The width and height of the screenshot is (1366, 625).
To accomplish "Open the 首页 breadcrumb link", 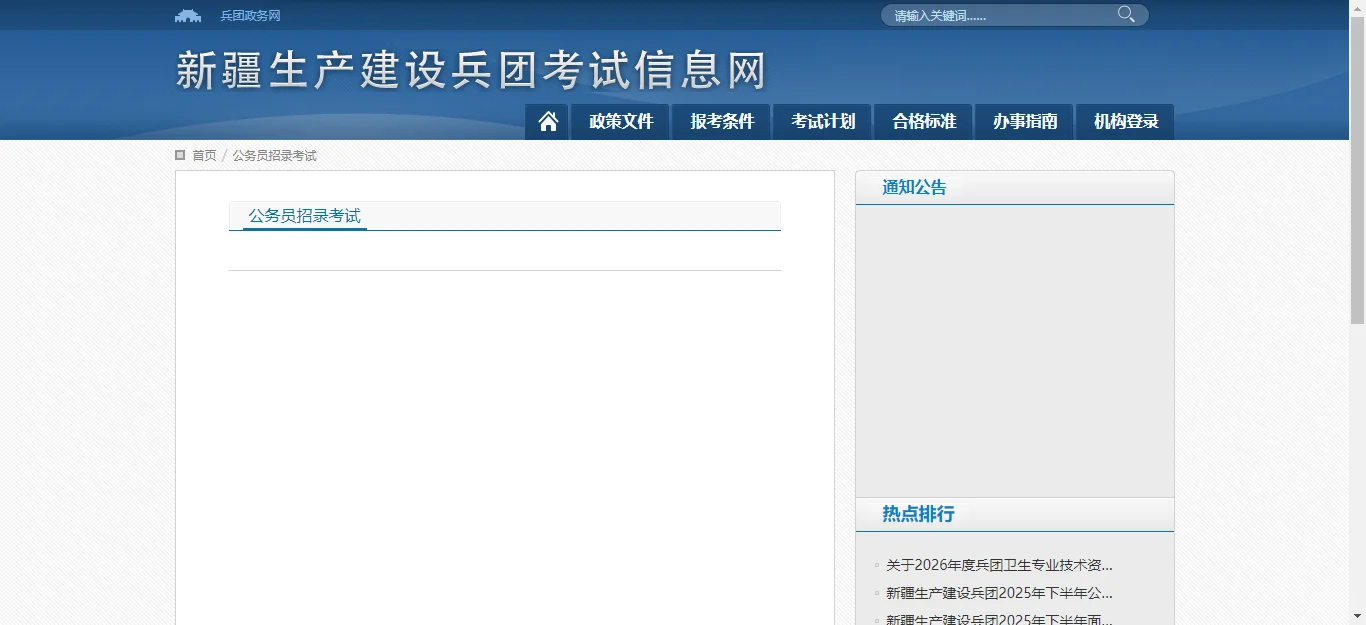I will click(204, 155).
